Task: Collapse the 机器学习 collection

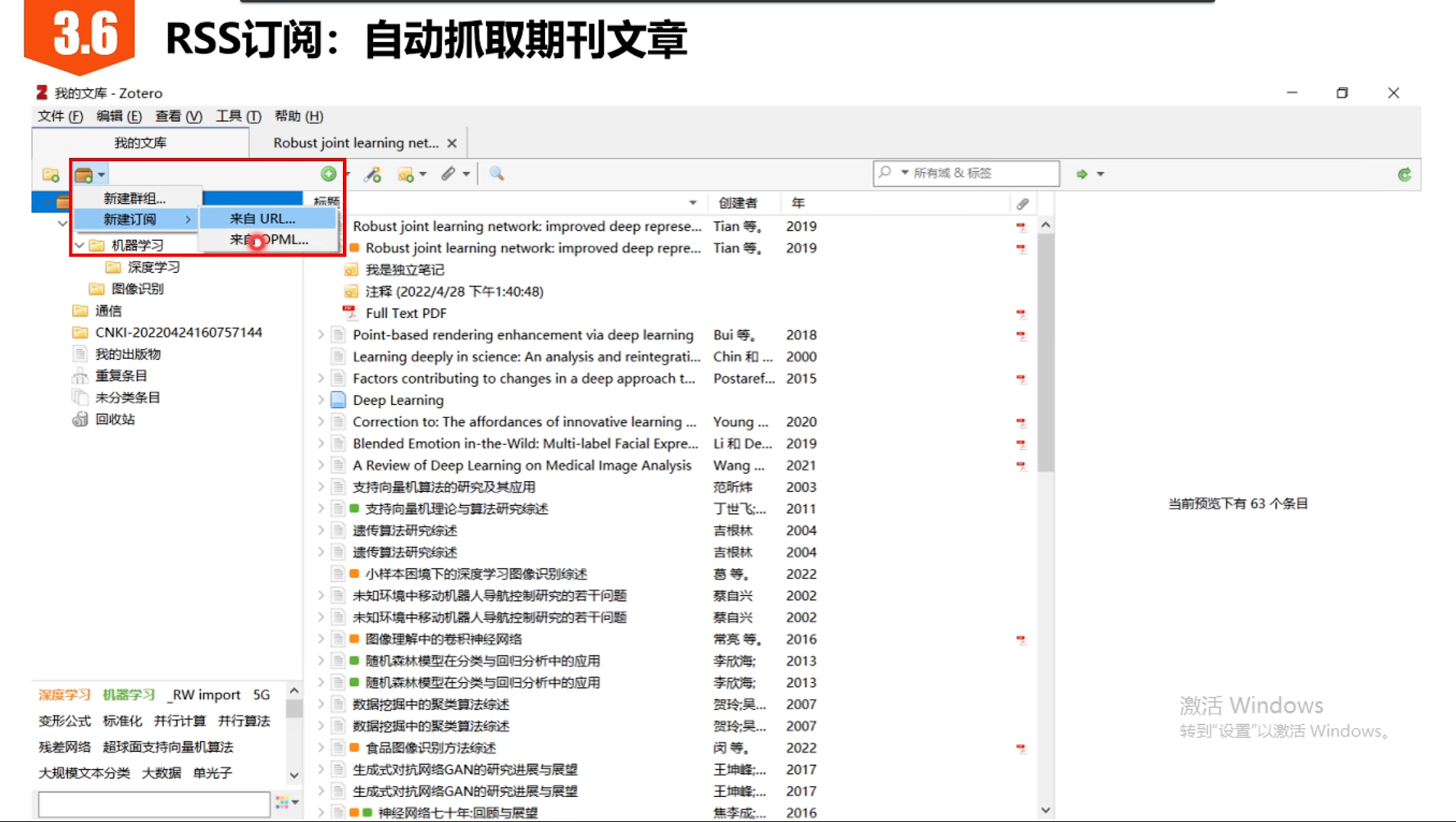Action: [78, 244]
